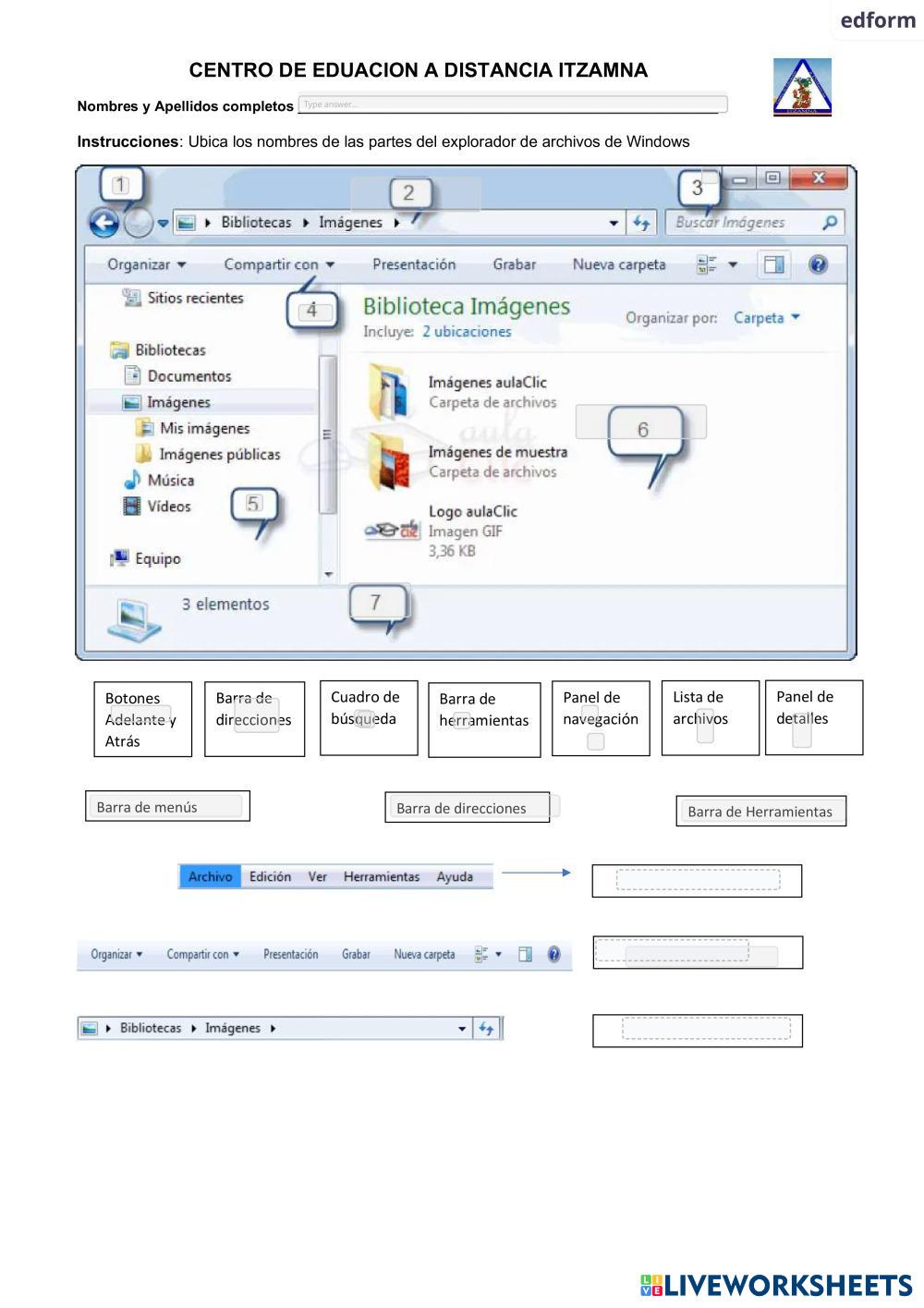The height and width of the screenshot is (1308, 924).
Task: Click the navigation pane vertical scrollbar
Action: [327, 434]
